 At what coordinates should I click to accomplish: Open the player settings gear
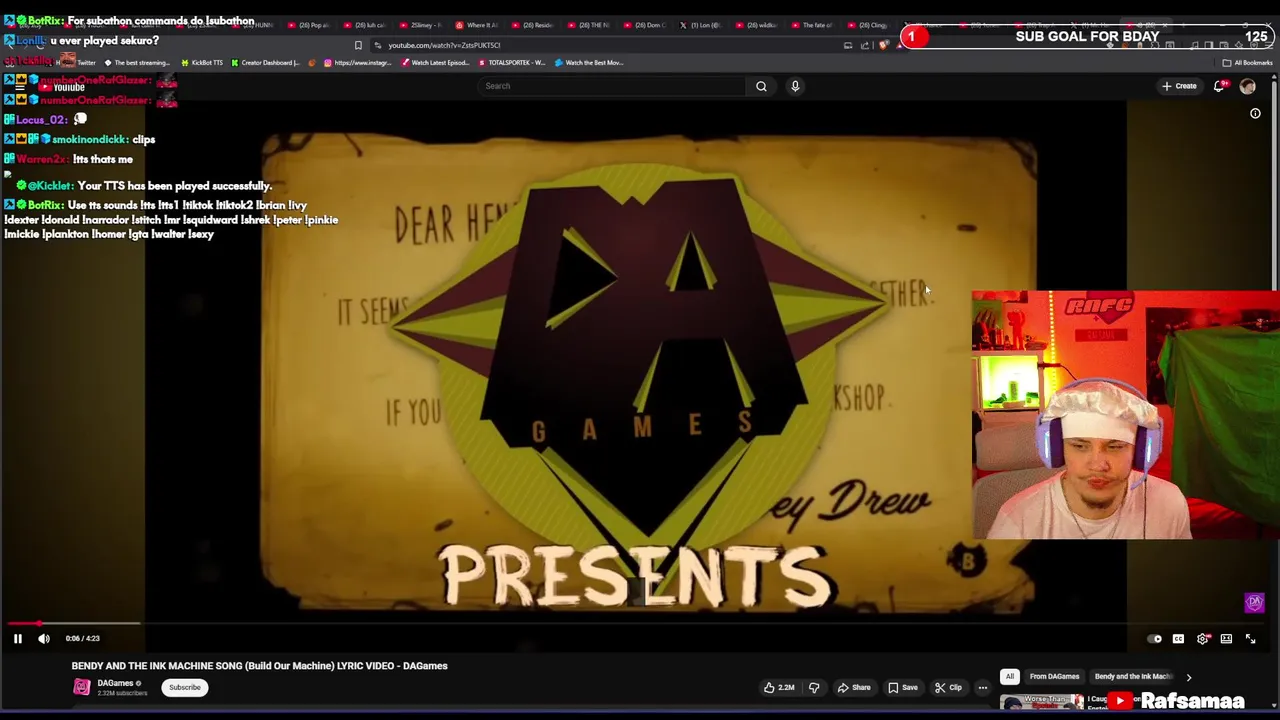[x=1203, y=639]
